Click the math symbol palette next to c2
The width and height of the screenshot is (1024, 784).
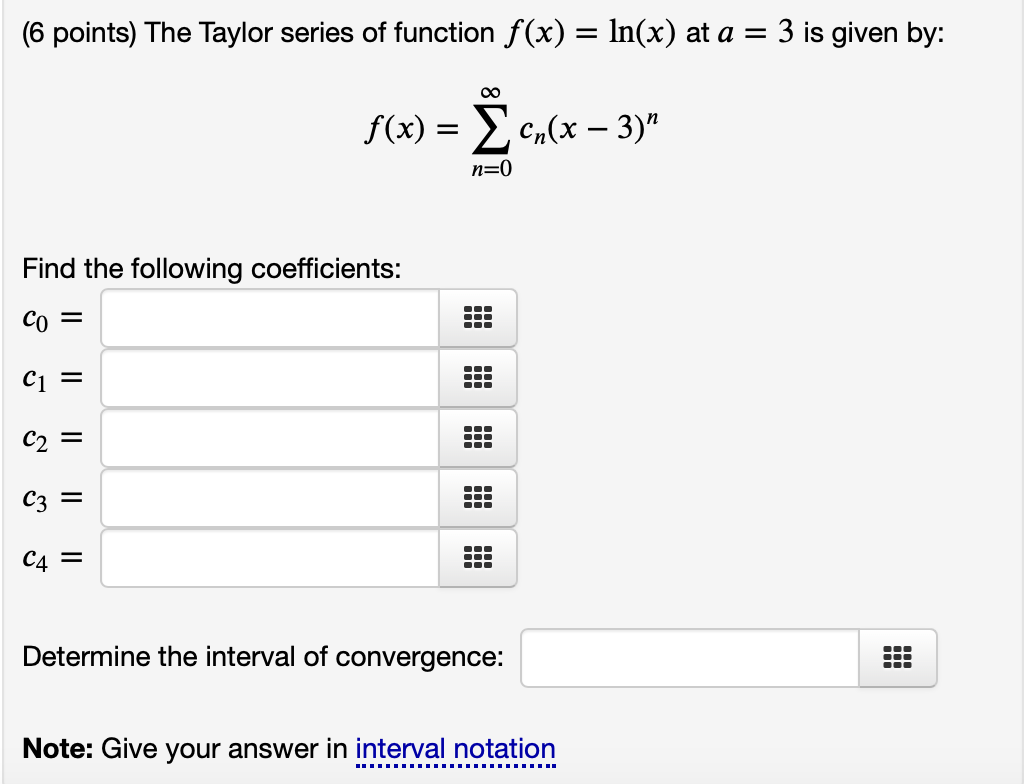(478, 438)
